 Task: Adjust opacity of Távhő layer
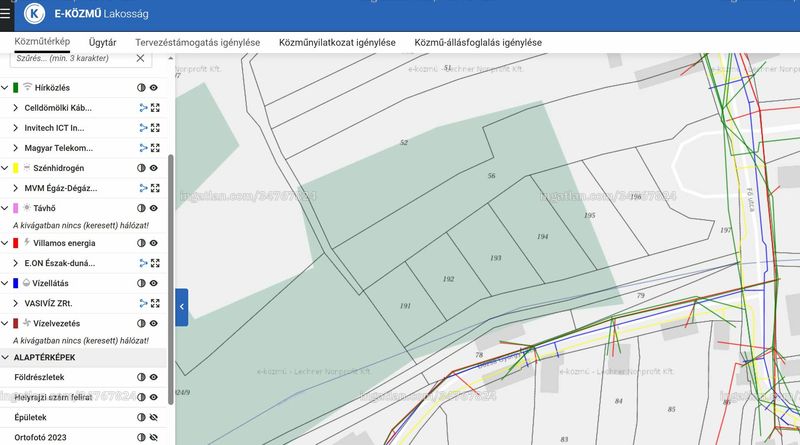pos(141,208)
